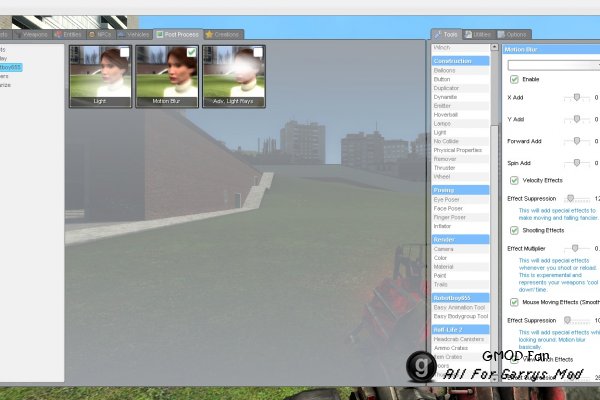
Task: Choose the Physical Properties tool
Action: 461,150
